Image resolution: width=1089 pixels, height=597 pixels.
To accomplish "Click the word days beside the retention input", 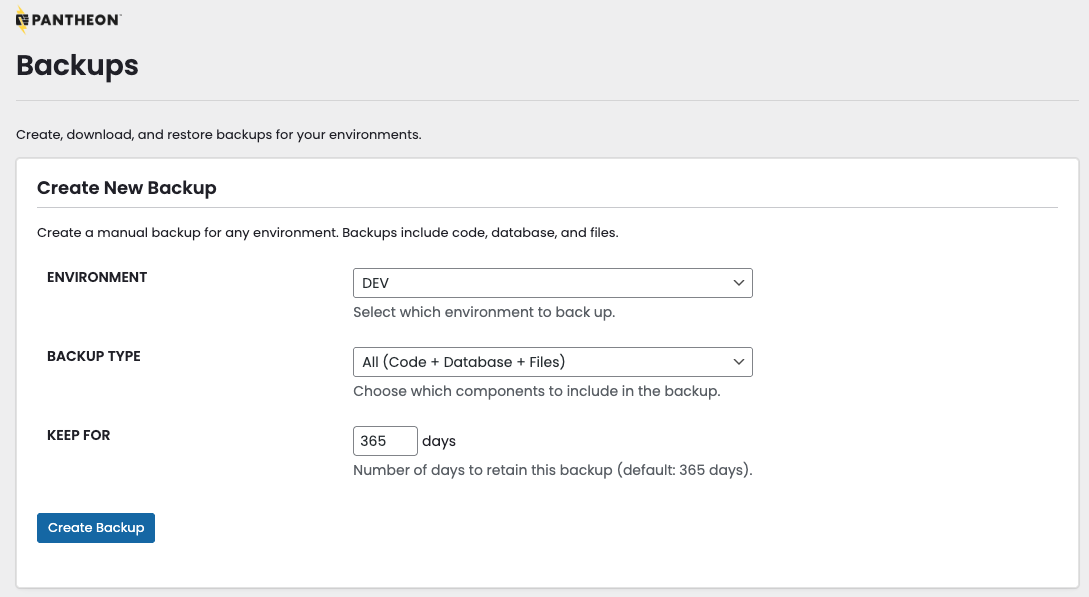I will point(439,440).
